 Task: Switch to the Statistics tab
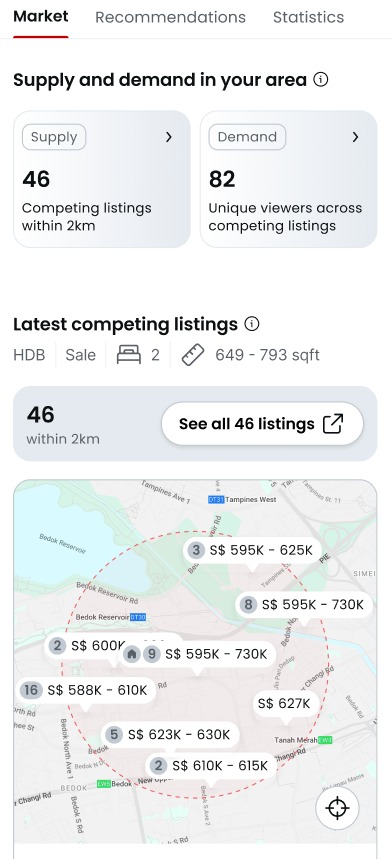click(x=308, y=17)
